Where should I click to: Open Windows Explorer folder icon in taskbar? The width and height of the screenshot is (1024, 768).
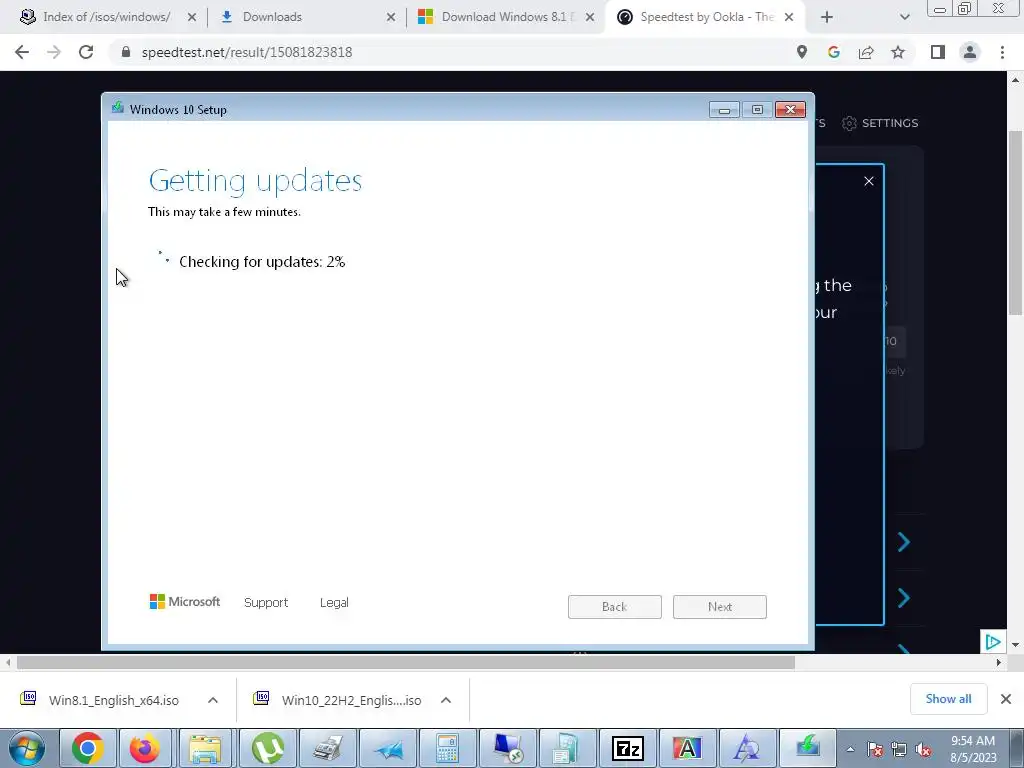[x=205, y=748]
